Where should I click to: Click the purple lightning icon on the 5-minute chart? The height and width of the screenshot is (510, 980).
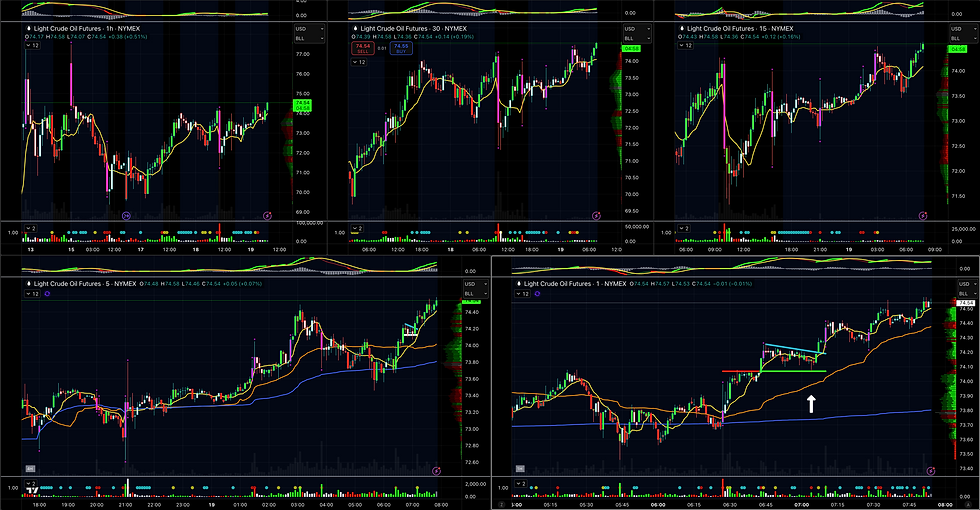pos(436,471)
